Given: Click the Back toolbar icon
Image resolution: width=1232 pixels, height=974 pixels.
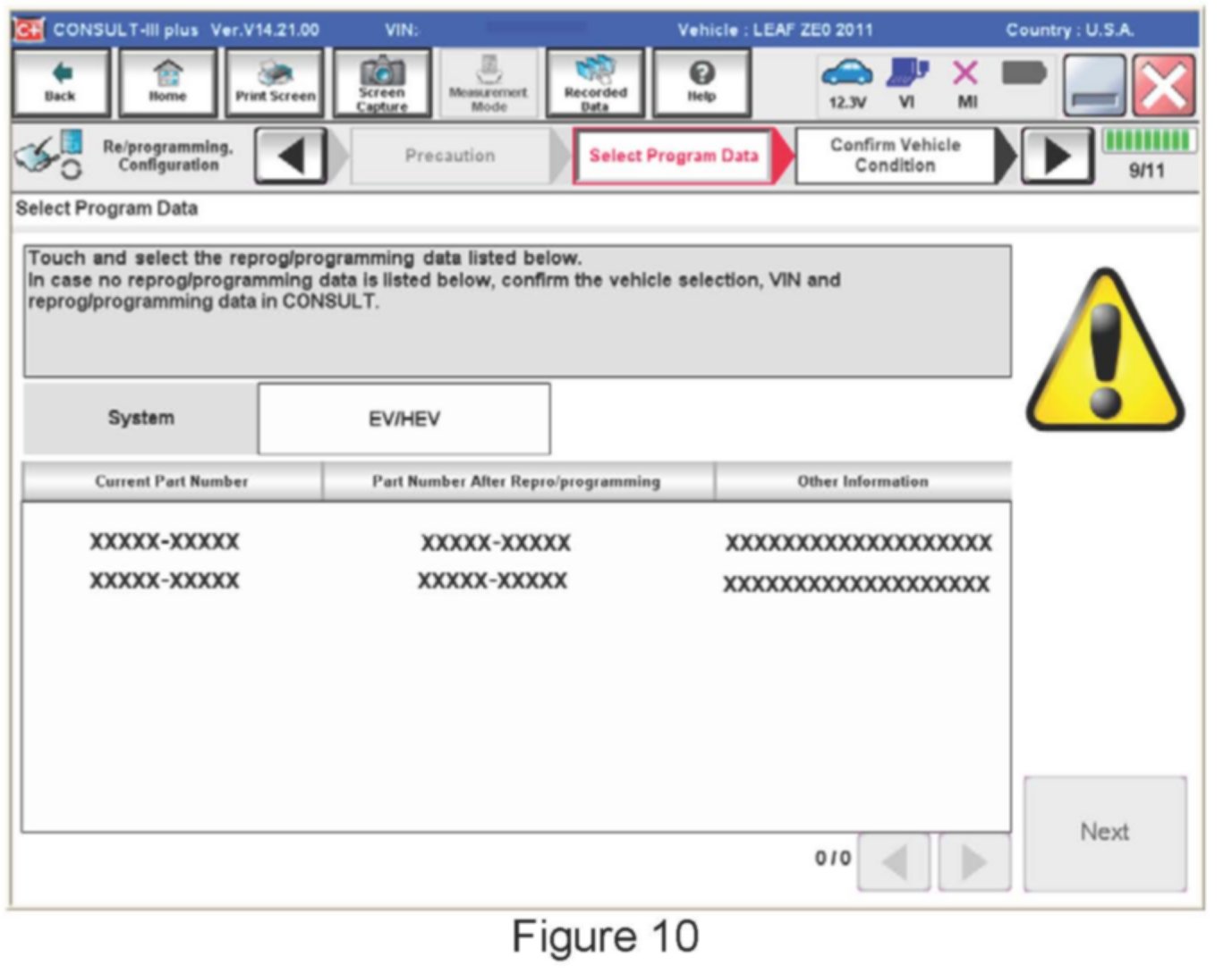Looking at the screenshot, I should pyautogui.click(x=60, y=83).
